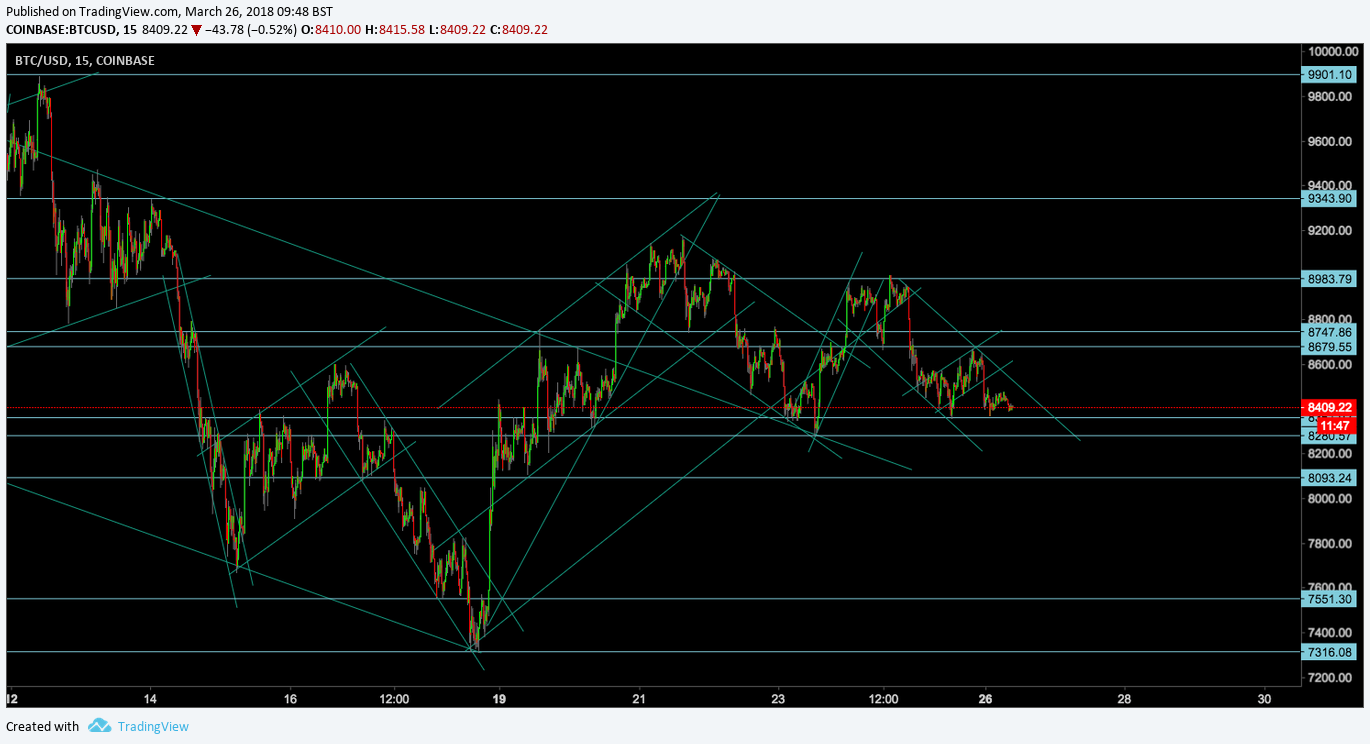Screen dimensions: 1370x744
Task: Click the O:8410.00 open value
Action: coord(332,30)
